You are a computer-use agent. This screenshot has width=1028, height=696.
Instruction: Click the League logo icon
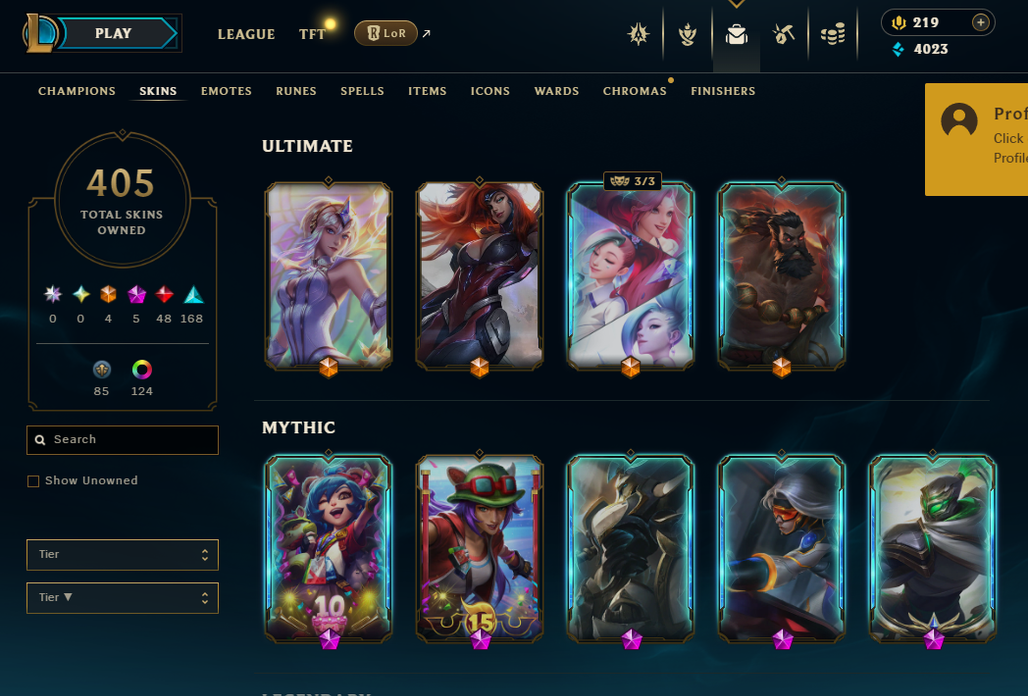[41, 33]
